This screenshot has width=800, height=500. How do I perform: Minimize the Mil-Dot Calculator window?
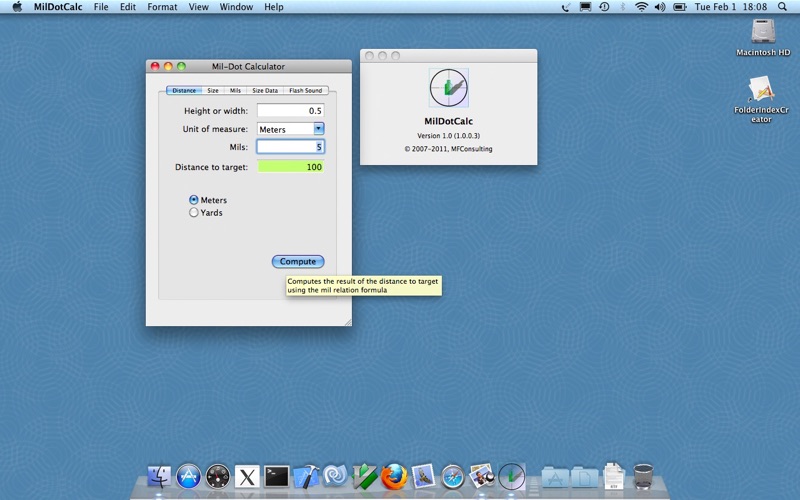(168, 66)
